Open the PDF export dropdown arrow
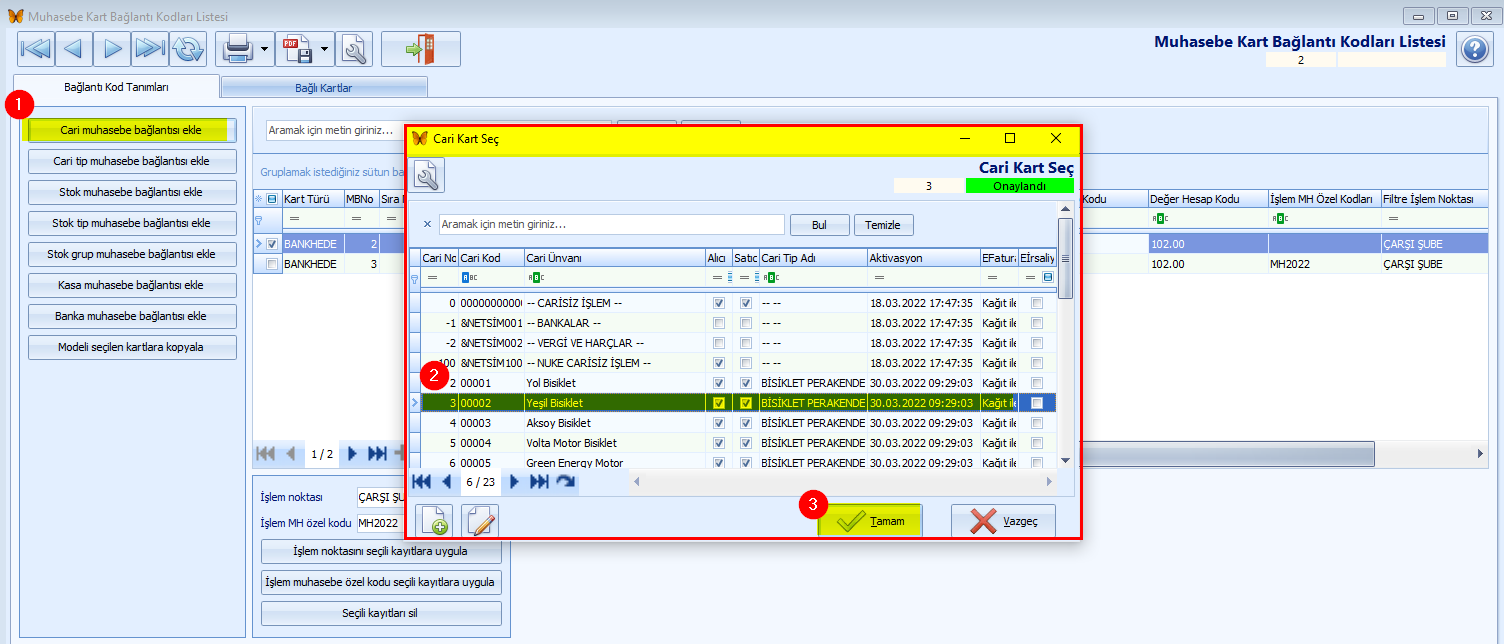The image size is (1504, 644). pos(326,48)
